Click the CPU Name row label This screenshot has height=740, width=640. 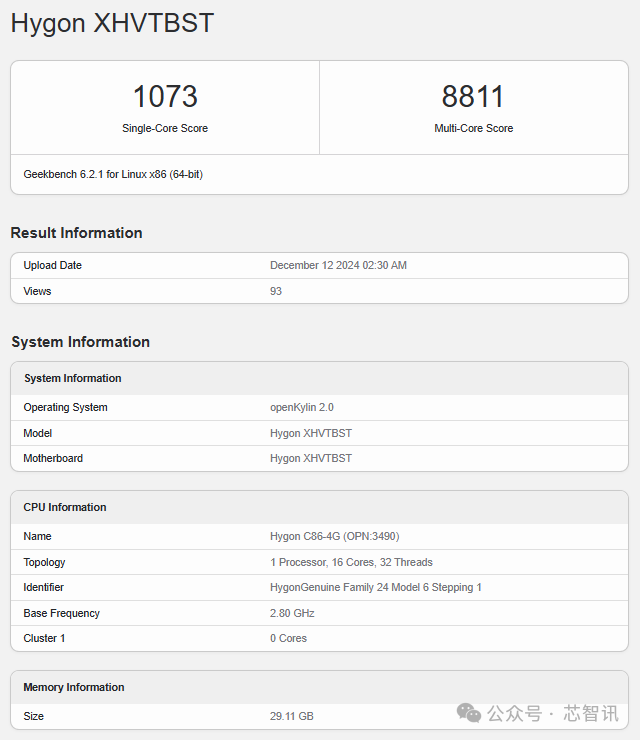point(37,536)
